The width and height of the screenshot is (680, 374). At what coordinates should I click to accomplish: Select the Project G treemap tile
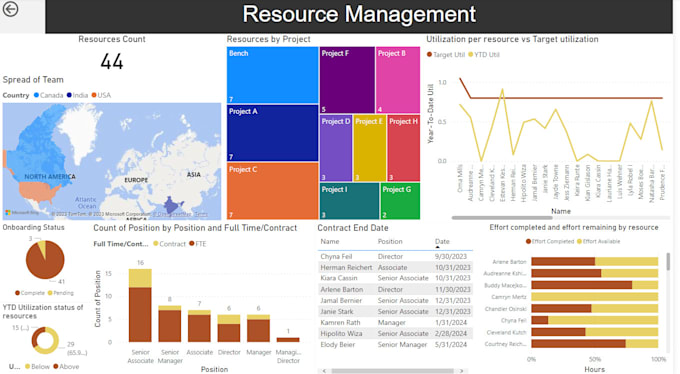[400, 200]
